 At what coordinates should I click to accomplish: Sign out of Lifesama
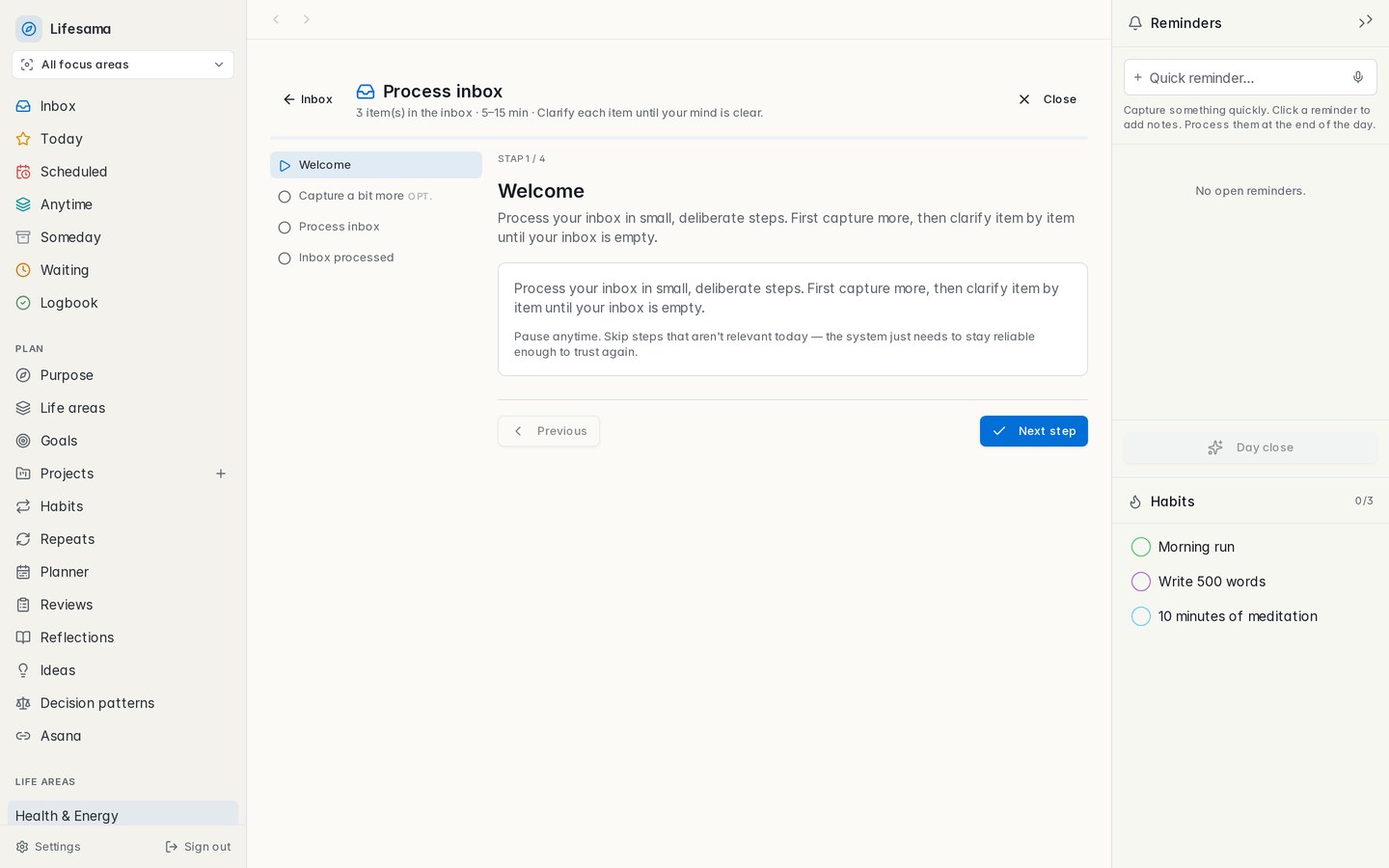pos(198,847)
